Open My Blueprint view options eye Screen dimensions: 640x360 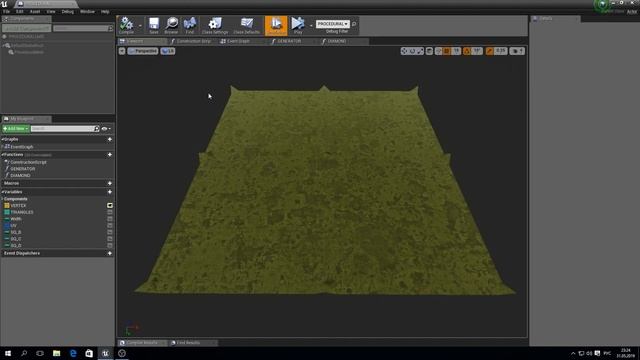tap(106, 129)
